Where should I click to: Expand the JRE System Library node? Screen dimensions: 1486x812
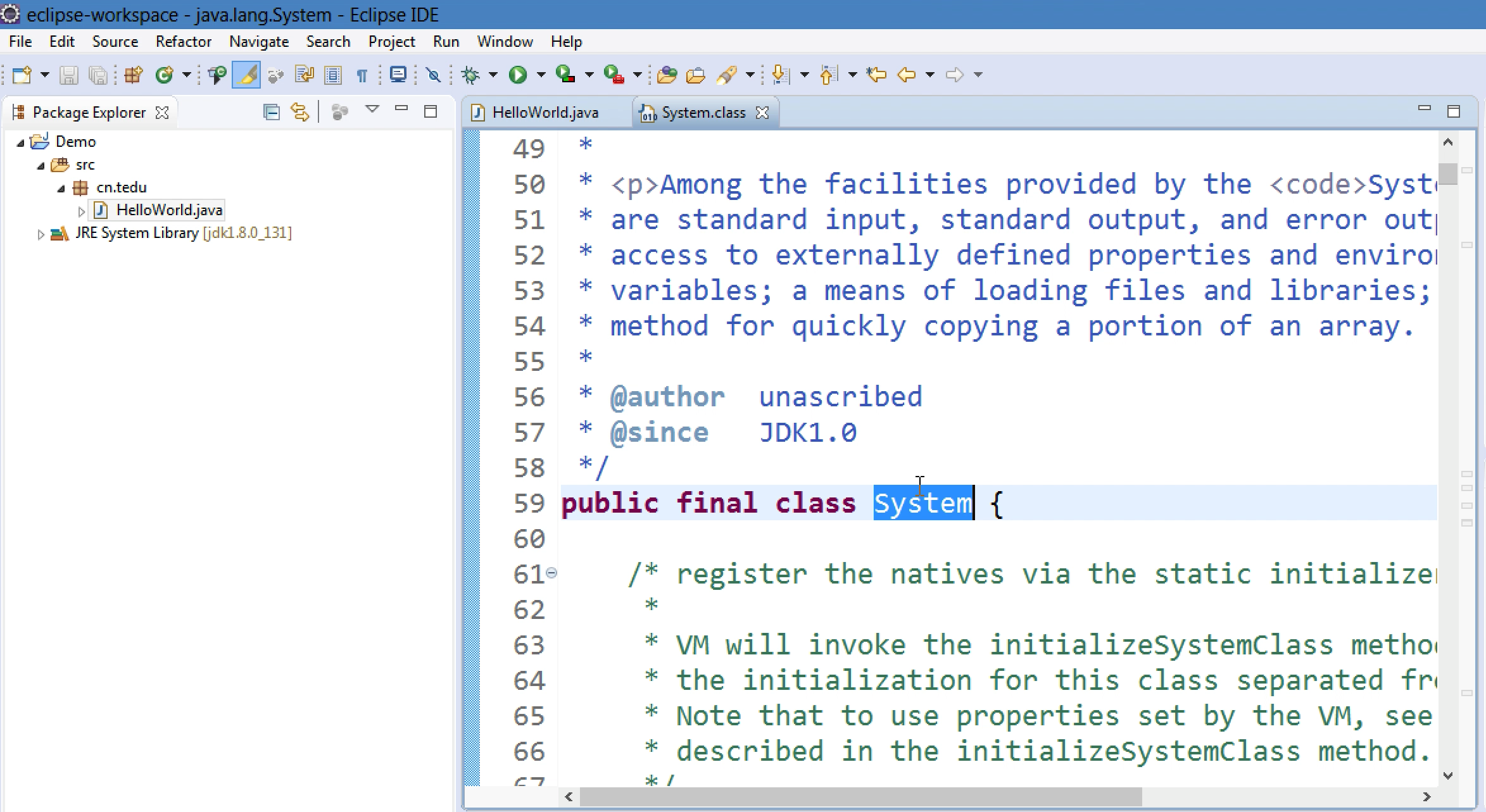point(41,234)
